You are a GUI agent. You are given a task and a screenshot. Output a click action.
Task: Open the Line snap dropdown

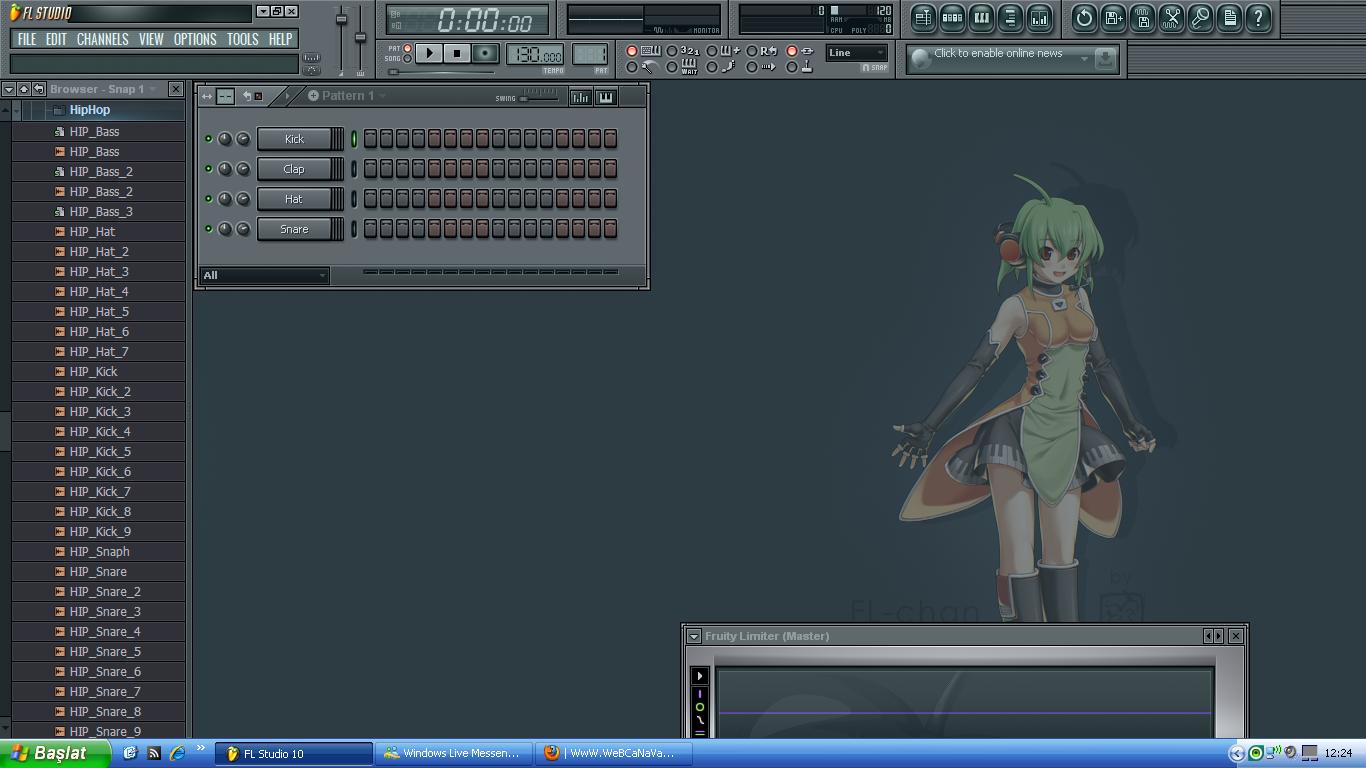(x=857, y=53)
